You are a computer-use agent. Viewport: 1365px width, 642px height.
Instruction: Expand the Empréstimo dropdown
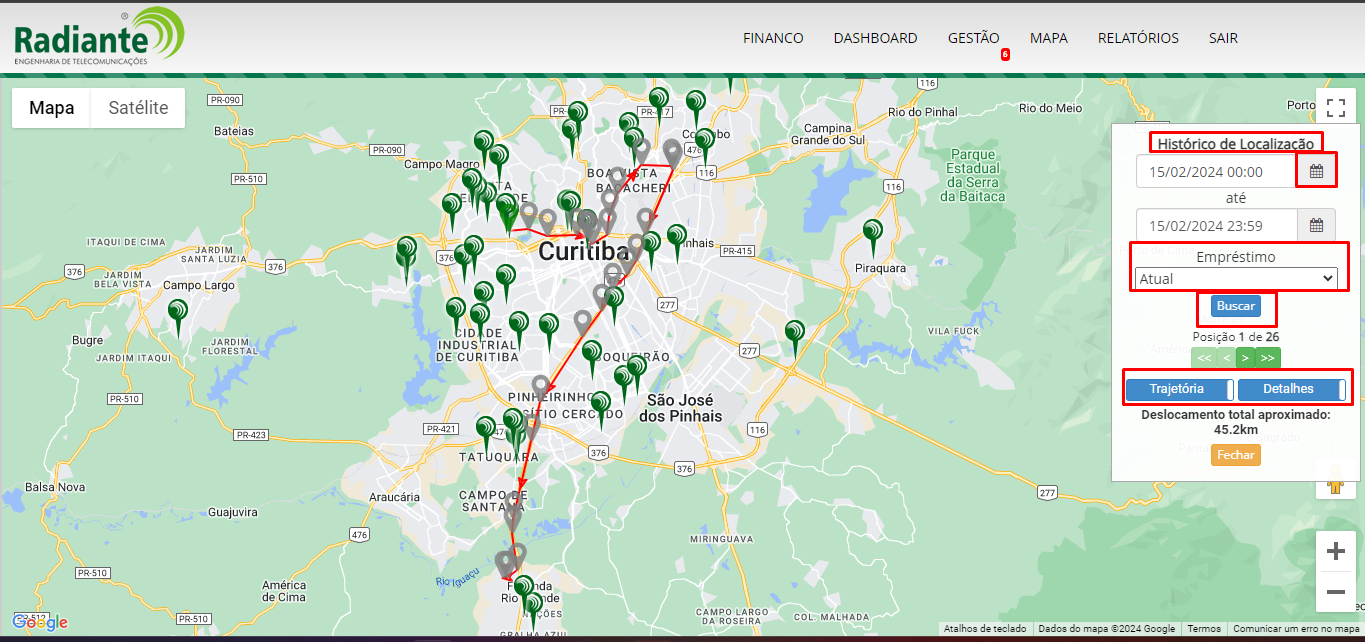click(1236, 279)
